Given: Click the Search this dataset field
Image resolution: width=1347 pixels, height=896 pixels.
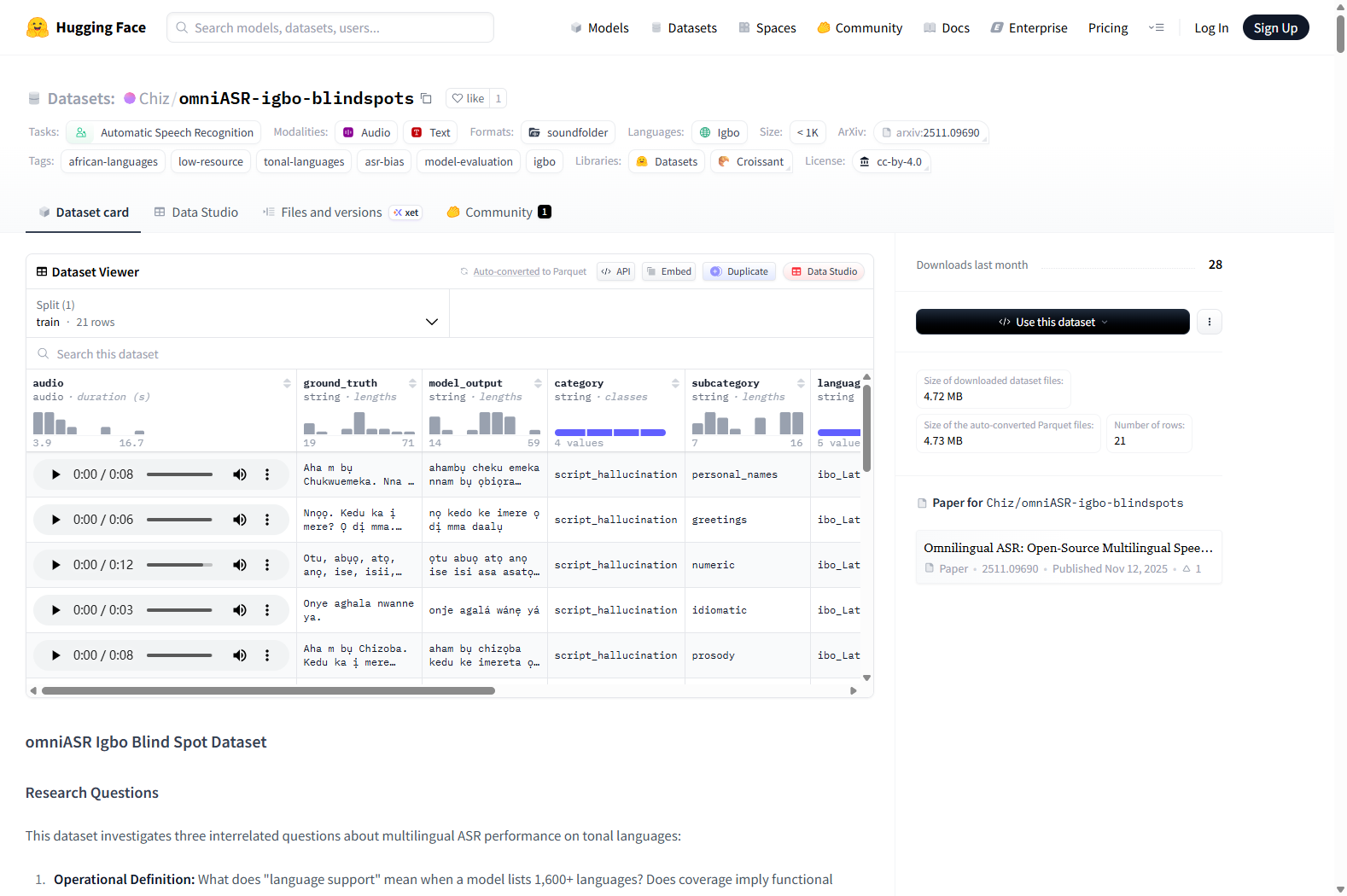Looking at the screenshot, I should [450, 354].
